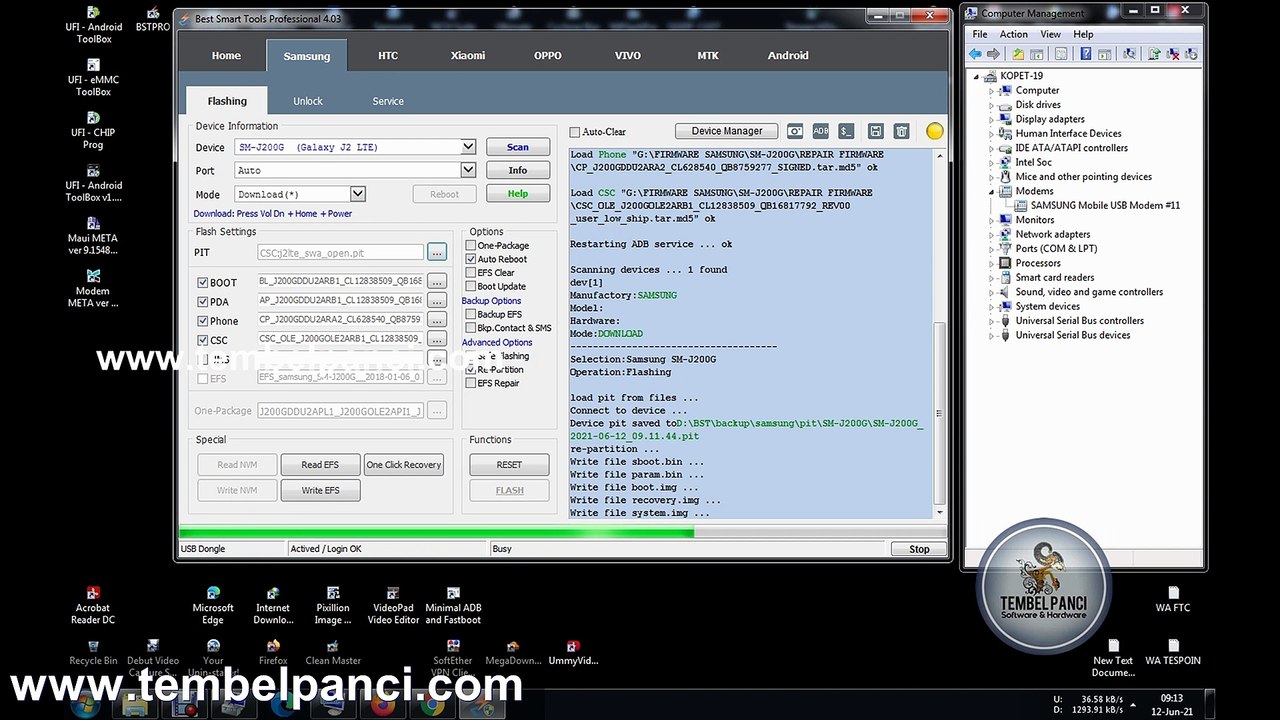The width and height of the screenshot is (1280, 720).
Task: Enable the EFS Repair checkbox
Action: pos(471,383)
